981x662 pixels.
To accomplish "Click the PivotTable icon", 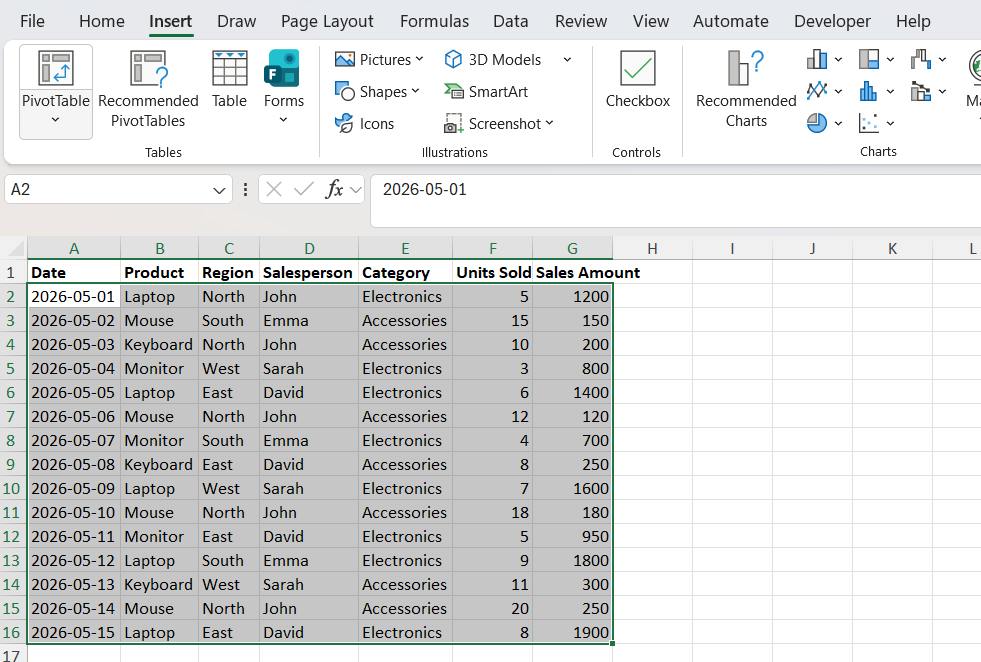I will (56, 68).
